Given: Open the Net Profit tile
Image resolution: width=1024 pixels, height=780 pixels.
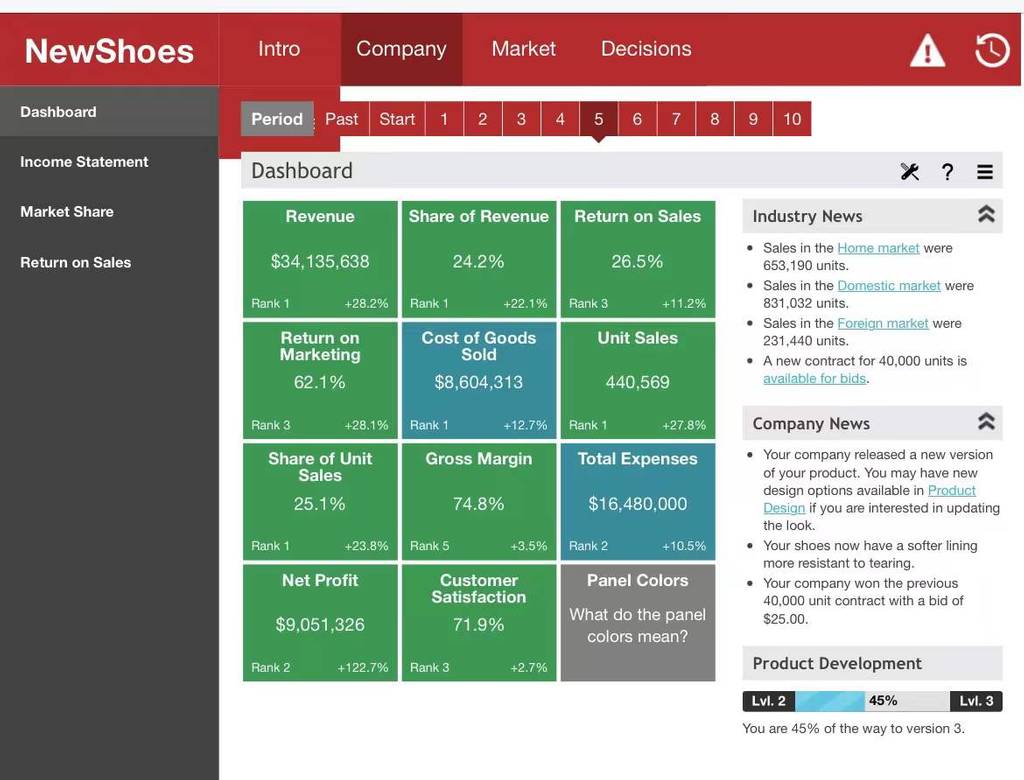Looking at the screenshot, I should [x=320, y=623].
